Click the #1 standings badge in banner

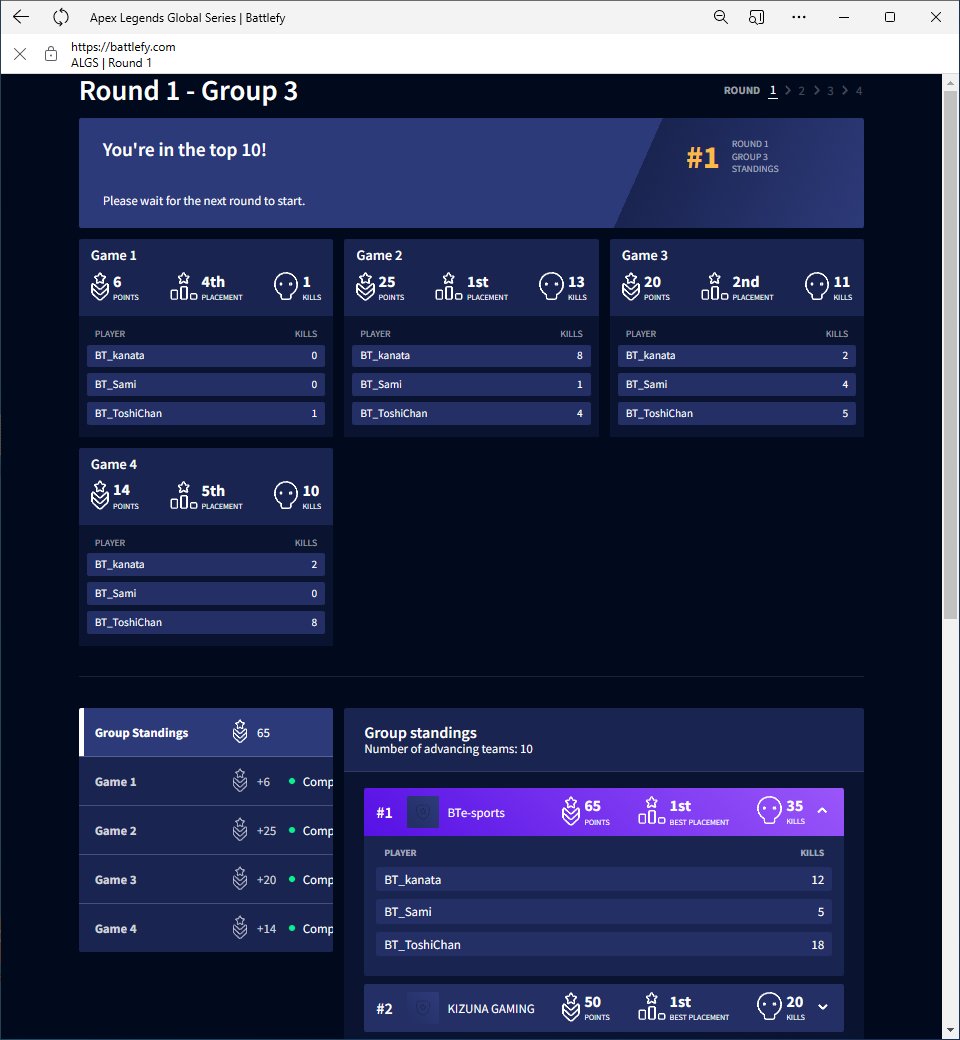703,158
